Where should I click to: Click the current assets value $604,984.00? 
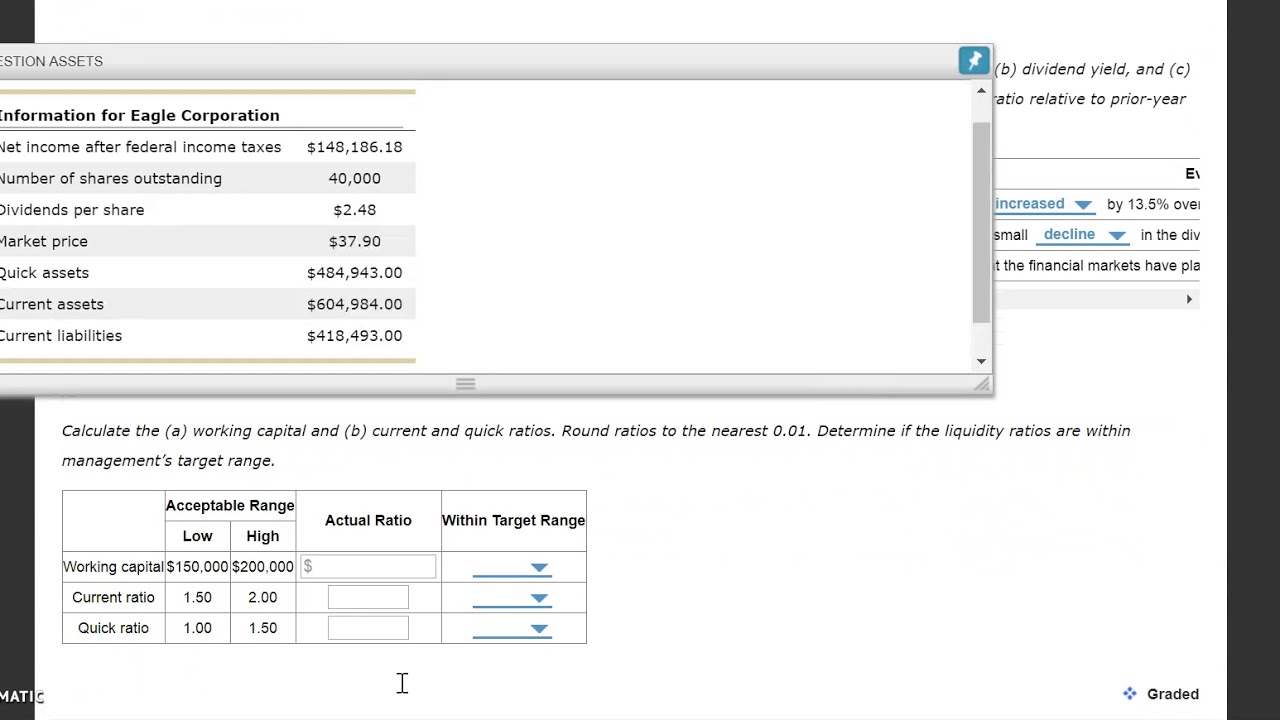tap(354, 304)
